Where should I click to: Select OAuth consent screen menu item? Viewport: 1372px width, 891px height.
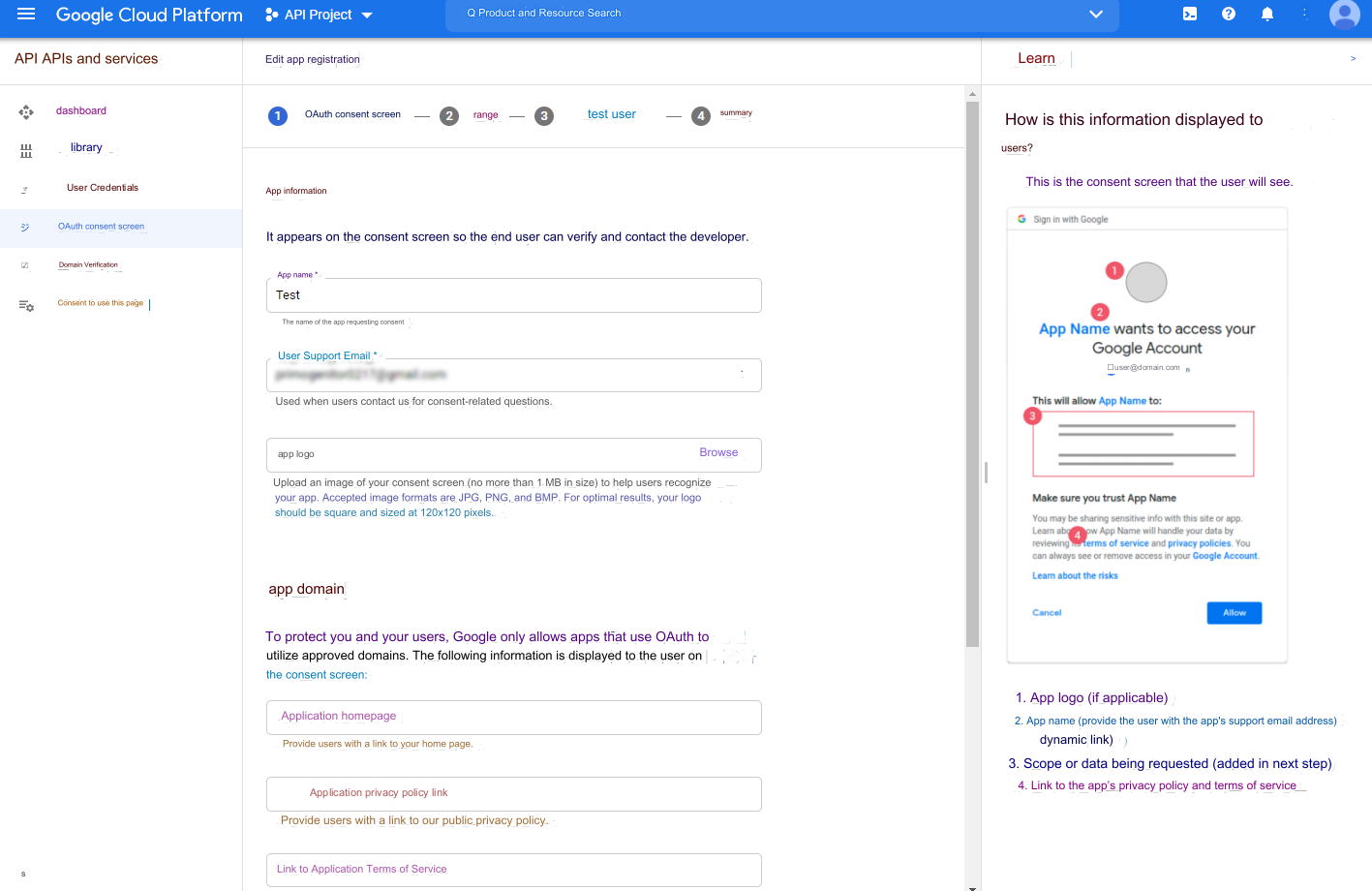(101, 227)
